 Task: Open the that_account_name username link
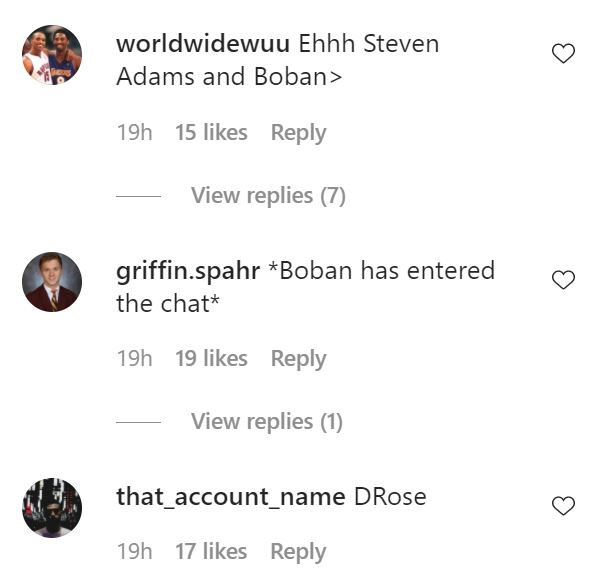click(230, 497)
